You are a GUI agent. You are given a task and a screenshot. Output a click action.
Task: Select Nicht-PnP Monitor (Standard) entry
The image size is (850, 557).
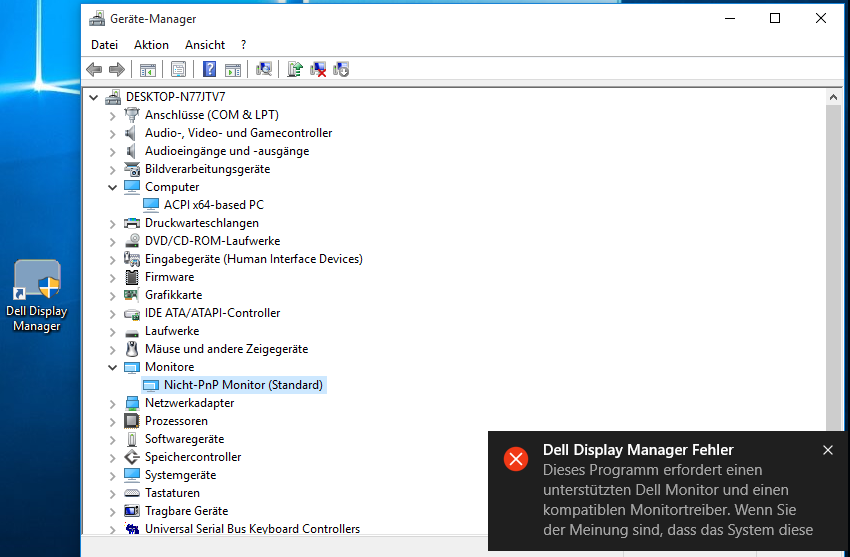tap(234, 385)
